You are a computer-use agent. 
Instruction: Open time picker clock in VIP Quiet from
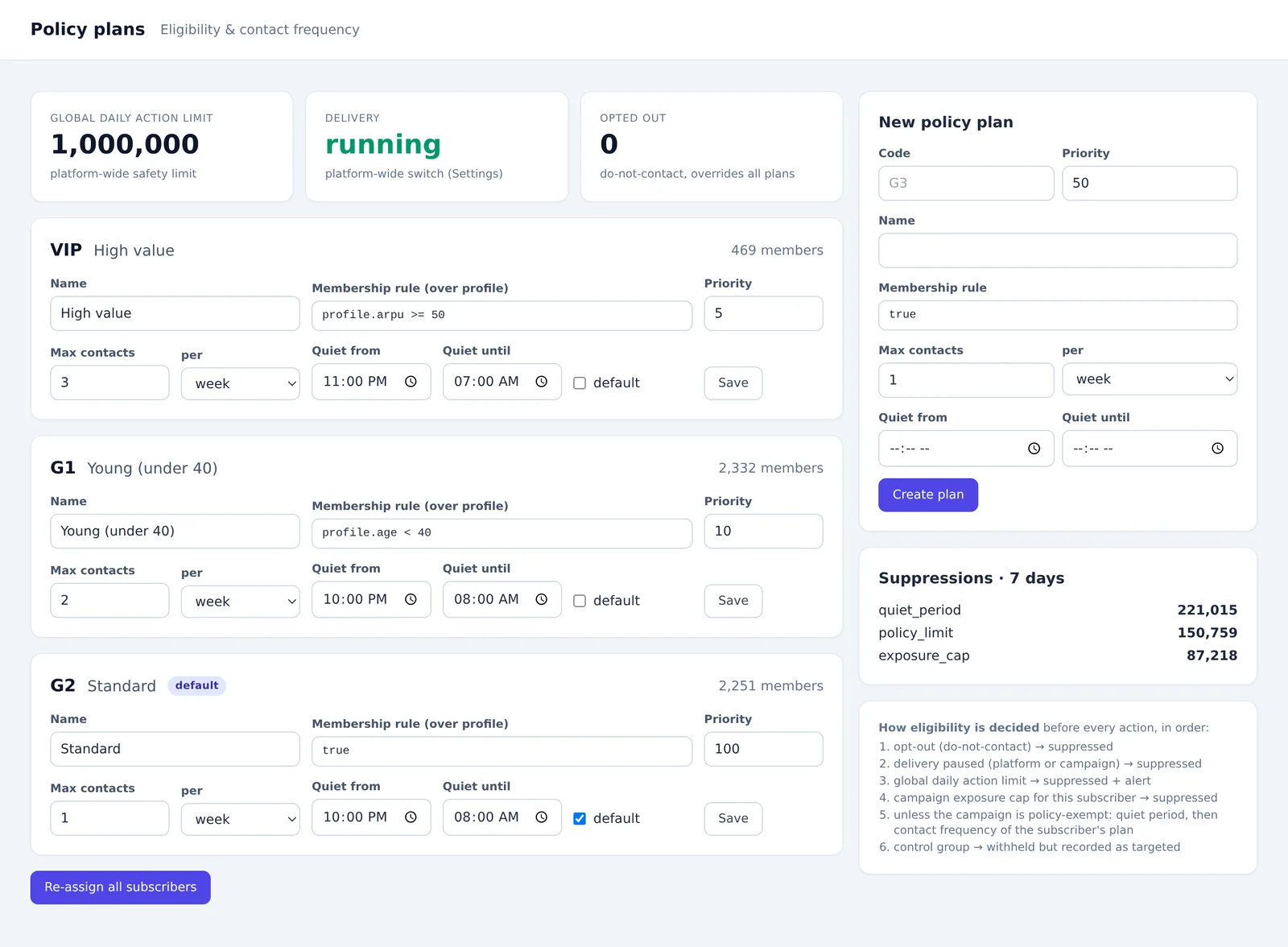[x=411, y=382]
